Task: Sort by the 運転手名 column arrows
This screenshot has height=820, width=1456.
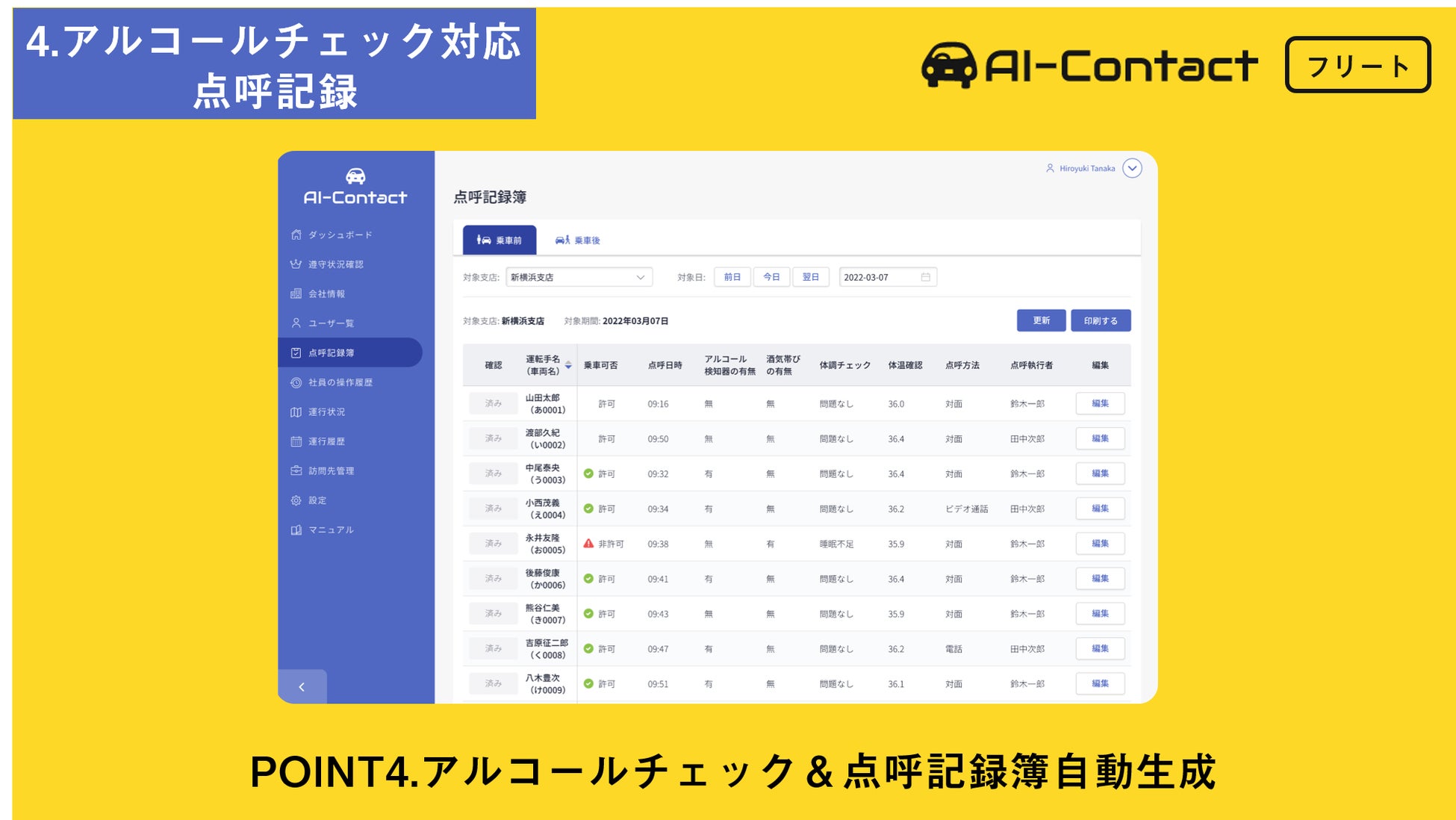Action: tap(568, 365)
